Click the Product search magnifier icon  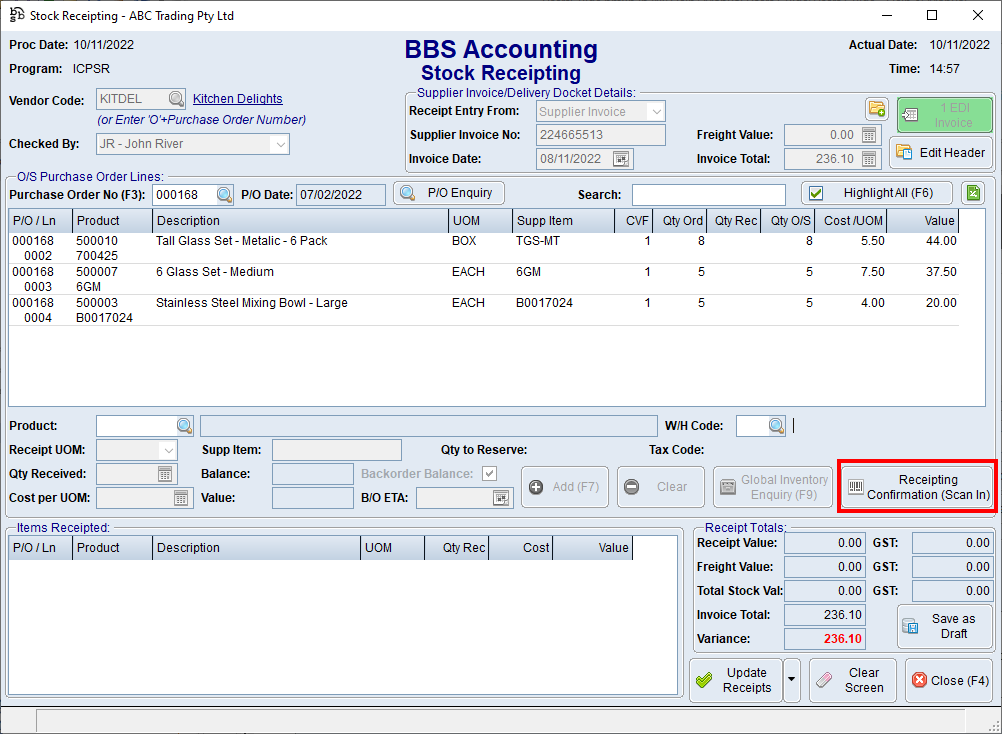184,426
